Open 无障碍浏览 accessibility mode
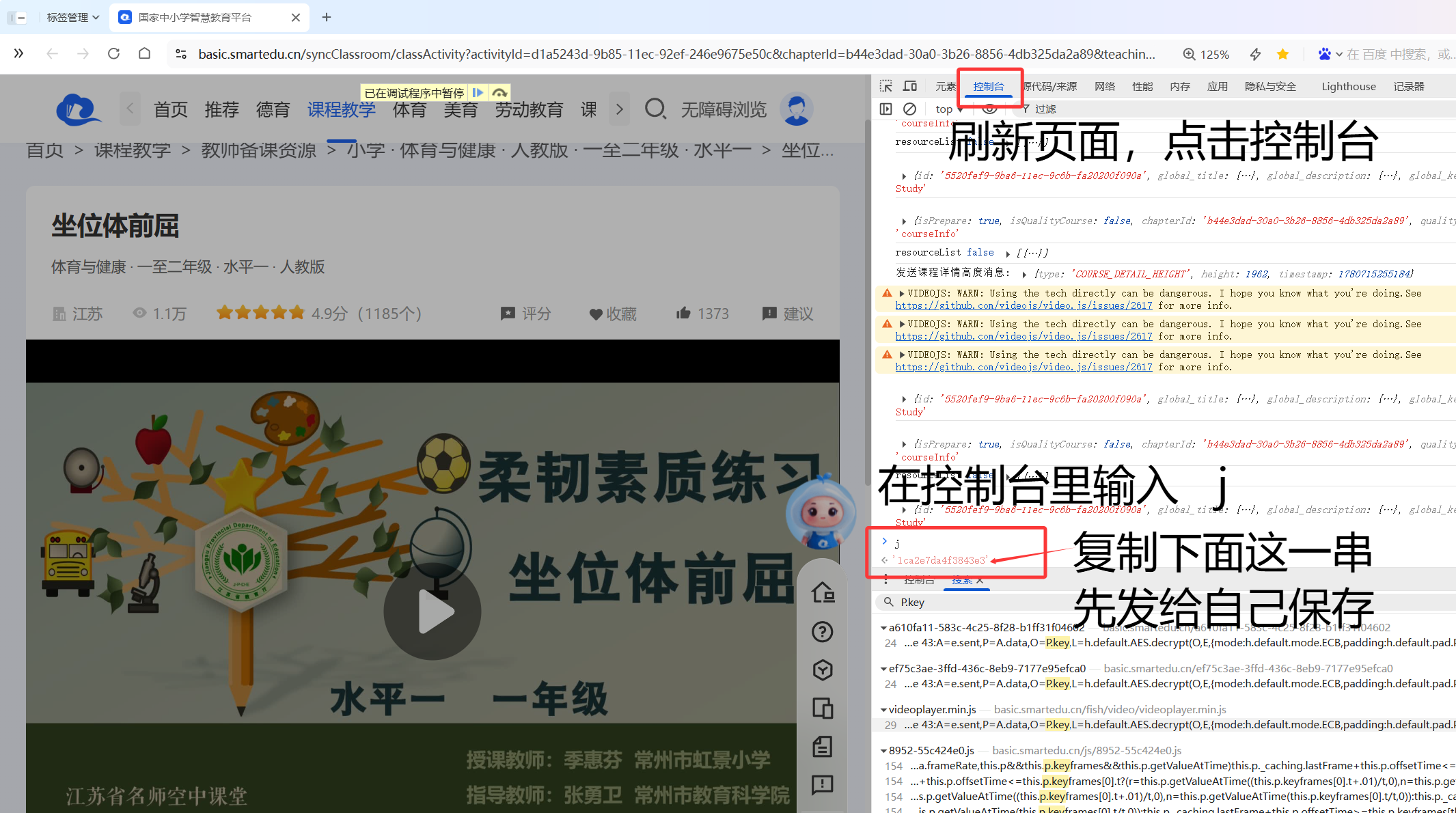The height and width of the screenshot is (813, 1456). coord(724,109)
